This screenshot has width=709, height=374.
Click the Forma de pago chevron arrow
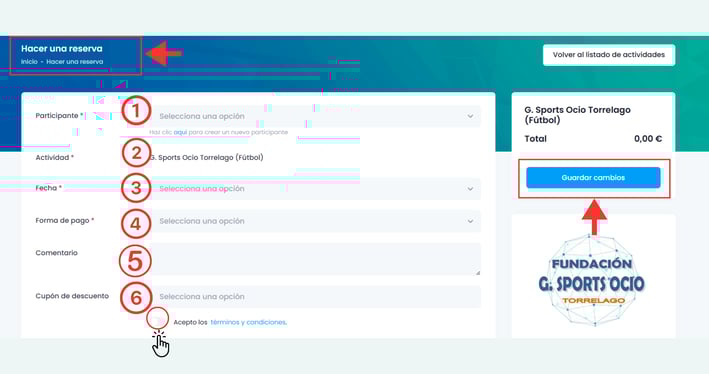click(470, 221)
